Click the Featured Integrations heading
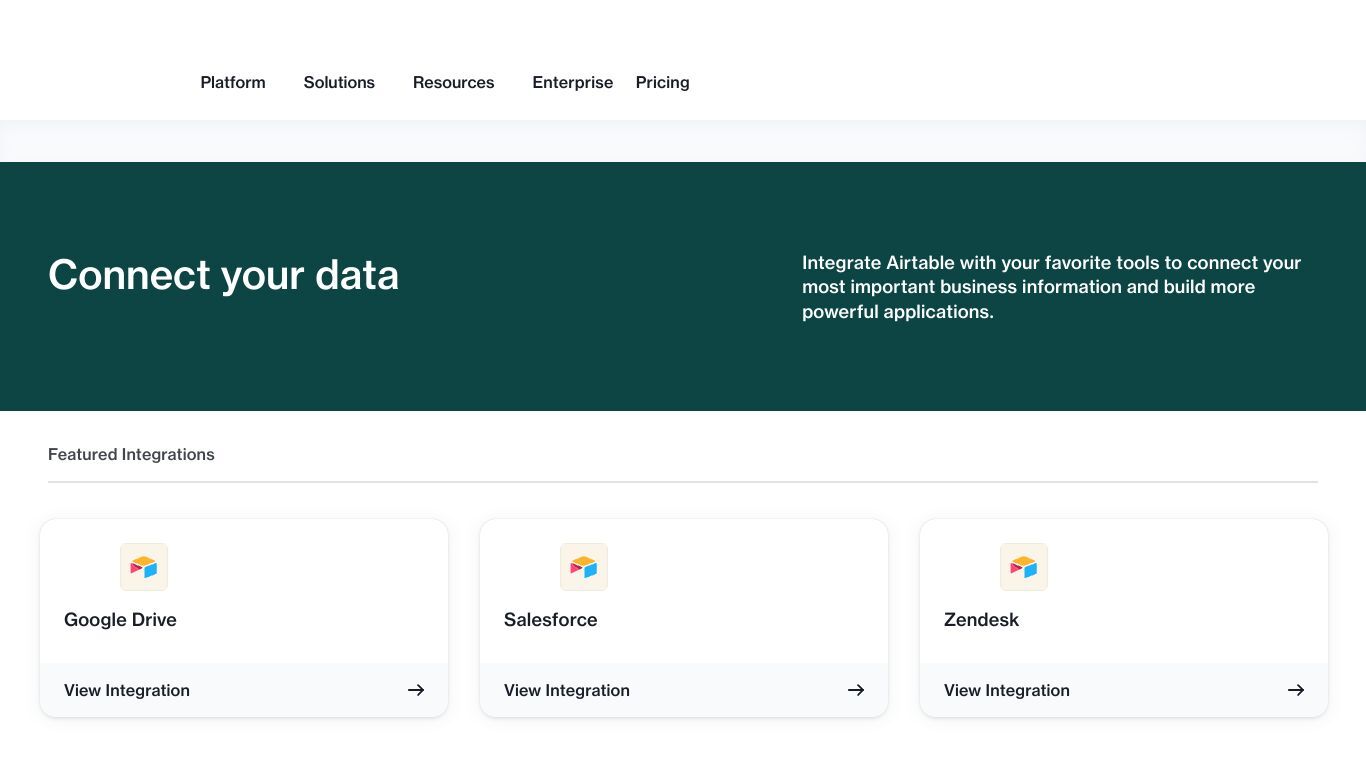Screen dimensions: 1366x768 click(131, 454)
